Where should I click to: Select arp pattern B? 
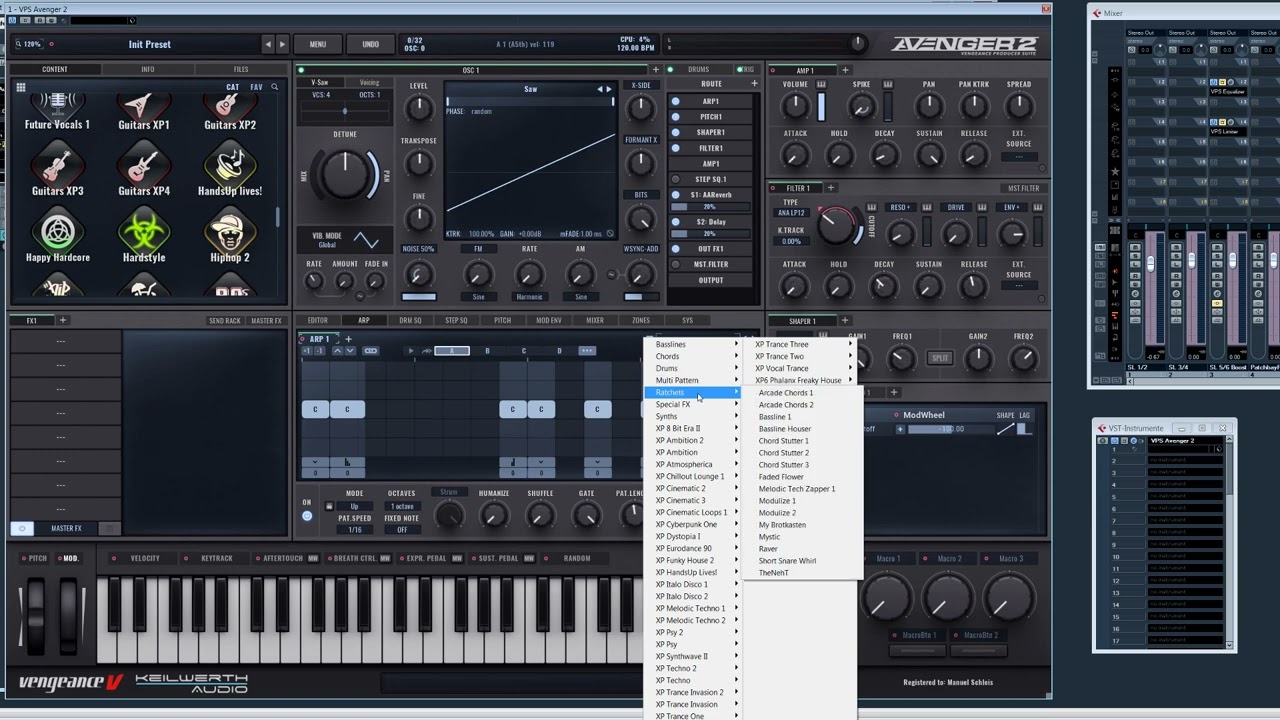coord(488,351)
